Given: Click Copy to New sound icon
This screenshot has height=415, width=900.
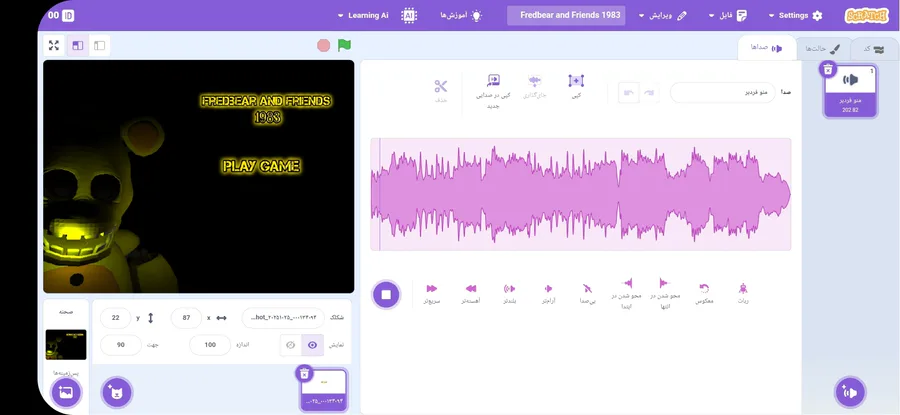Looking at the screenshot, I should point(493,80).
